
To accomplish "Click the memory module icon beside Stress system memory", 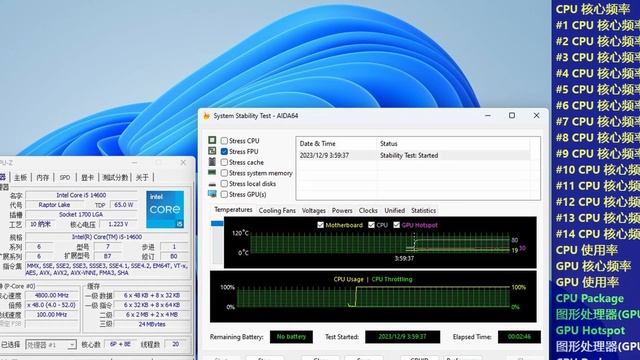I will (212, 173).
